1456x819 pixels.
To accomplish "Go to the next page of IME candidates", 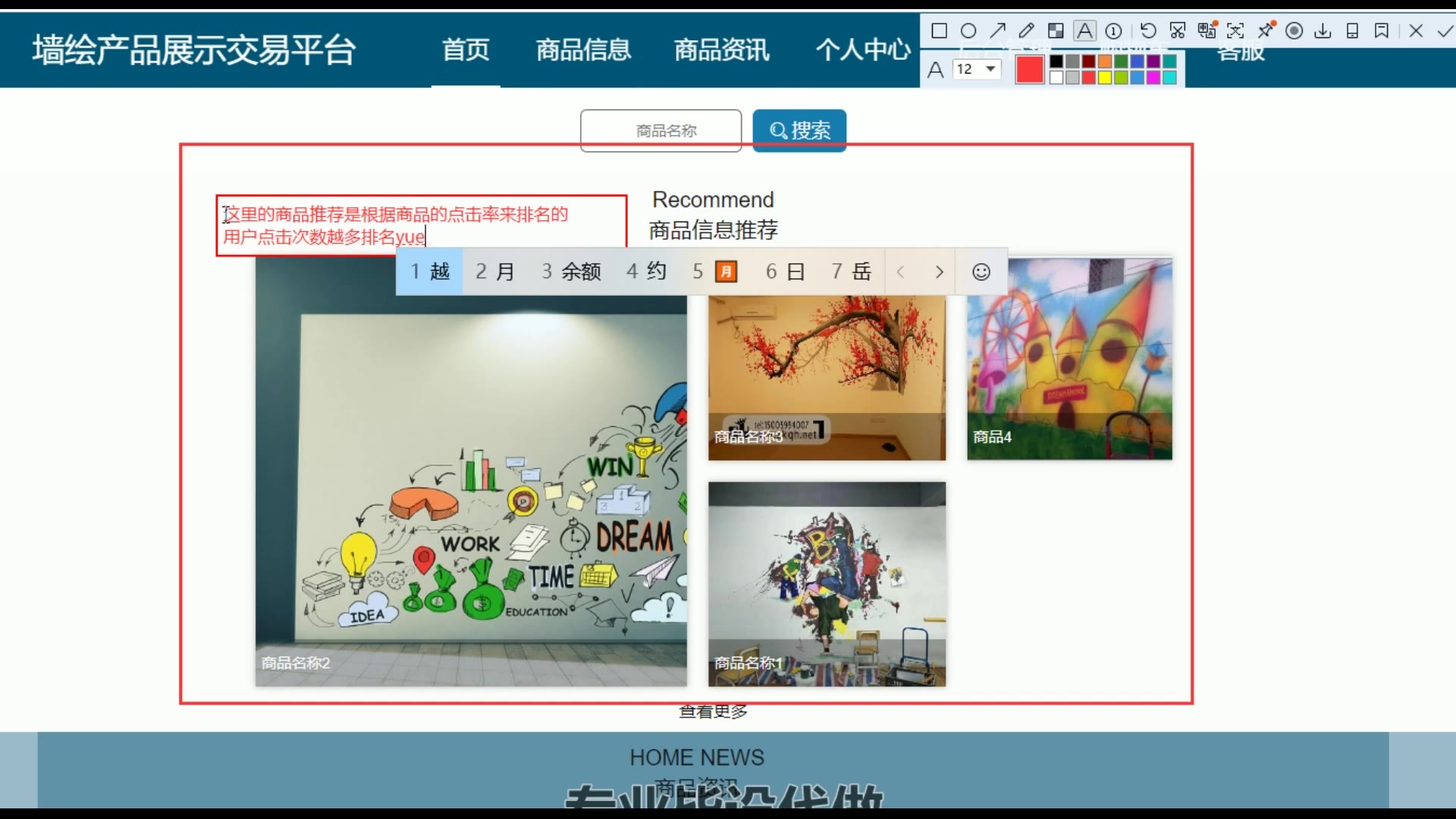I will pyautogui.click(x=940, y=271).
